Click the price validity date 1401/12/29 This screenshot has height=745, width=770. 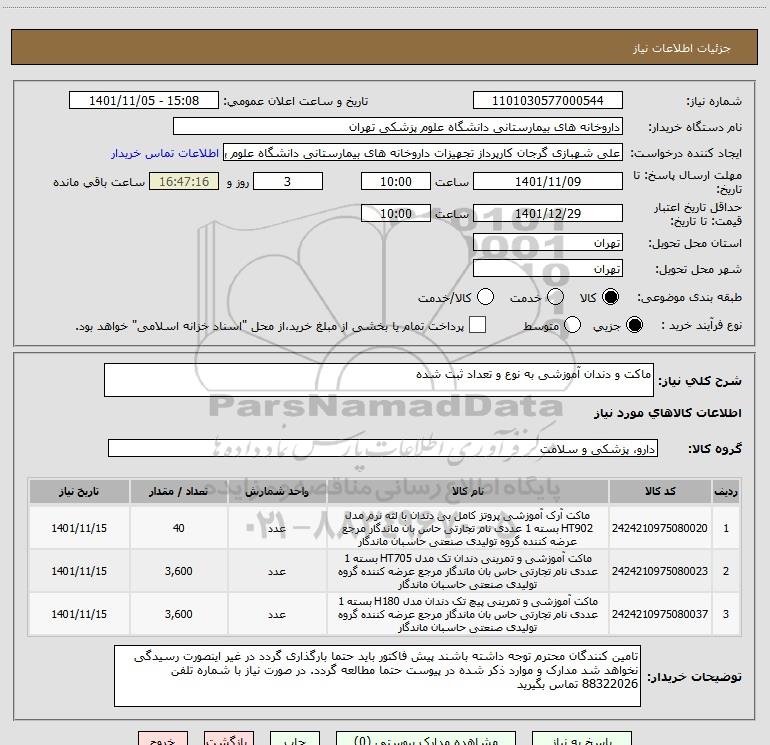coord(548,213)
